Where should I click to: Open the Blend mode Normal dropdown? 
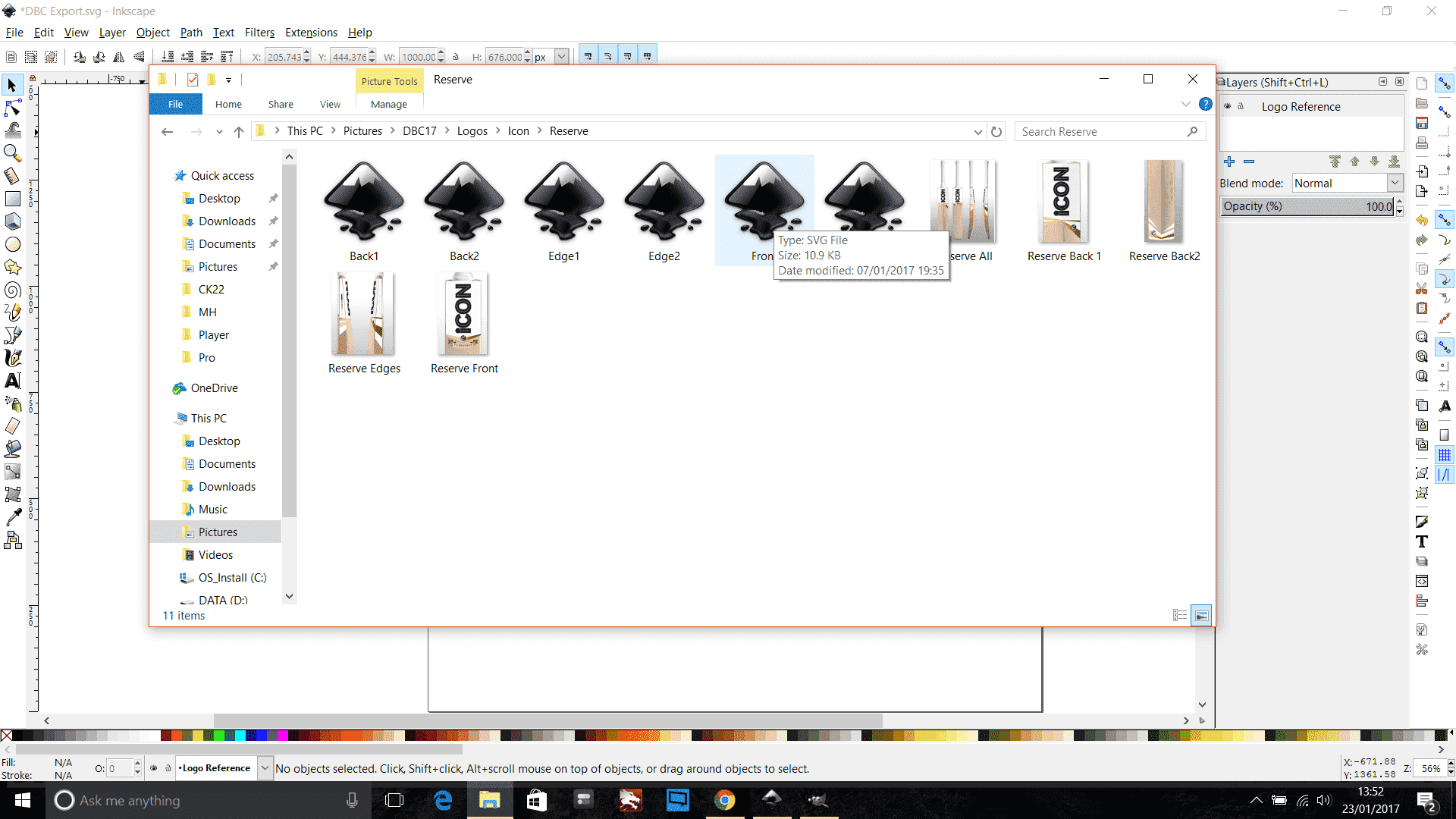coord(1348,184)
